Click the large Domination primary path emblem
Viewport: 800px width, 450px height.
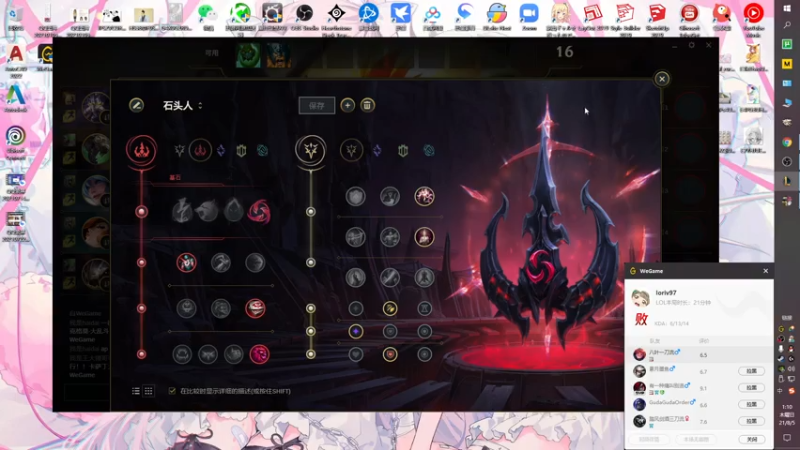(141, 151)
